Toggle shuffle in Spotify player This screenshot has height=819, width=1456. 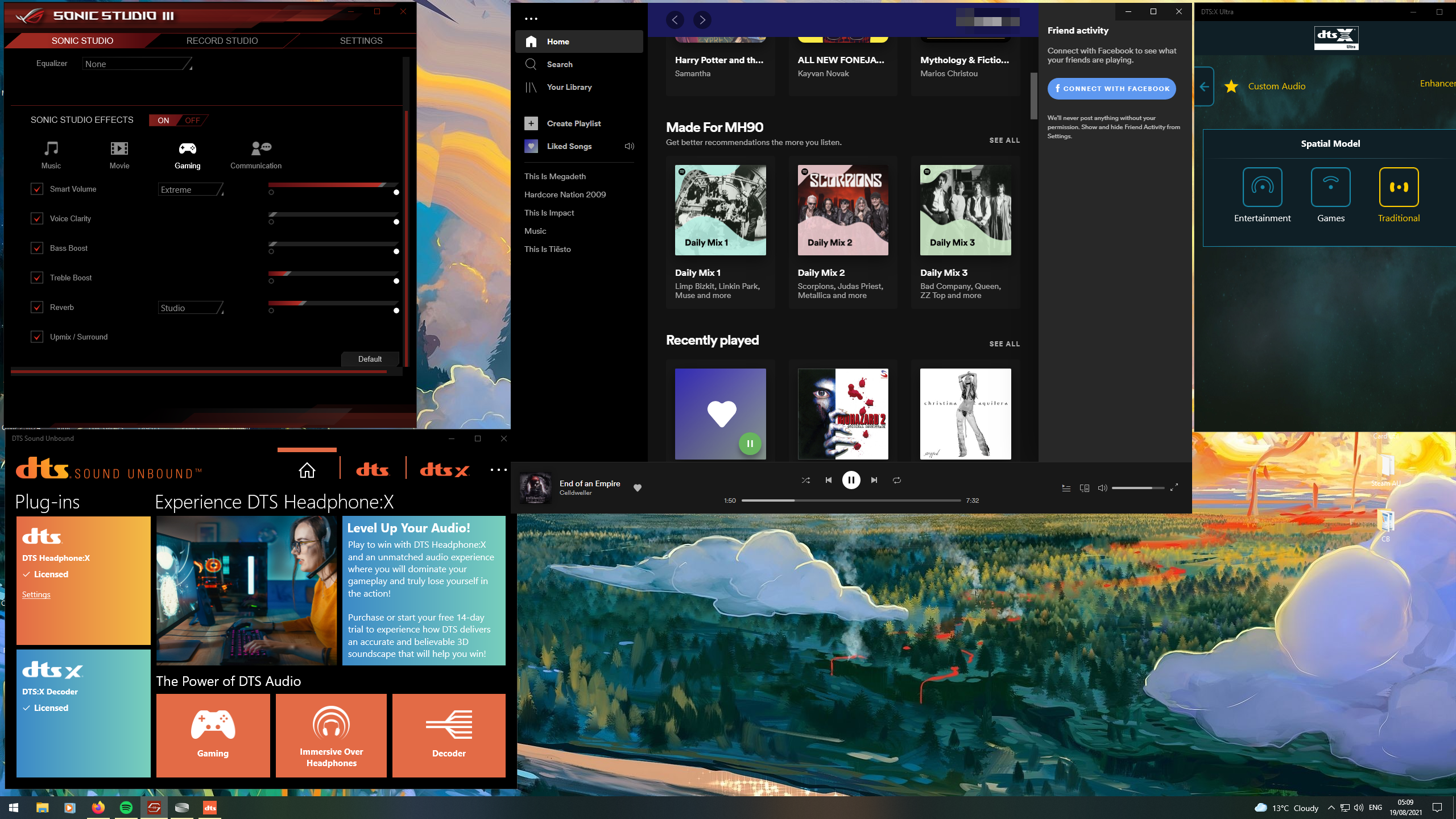806,480
